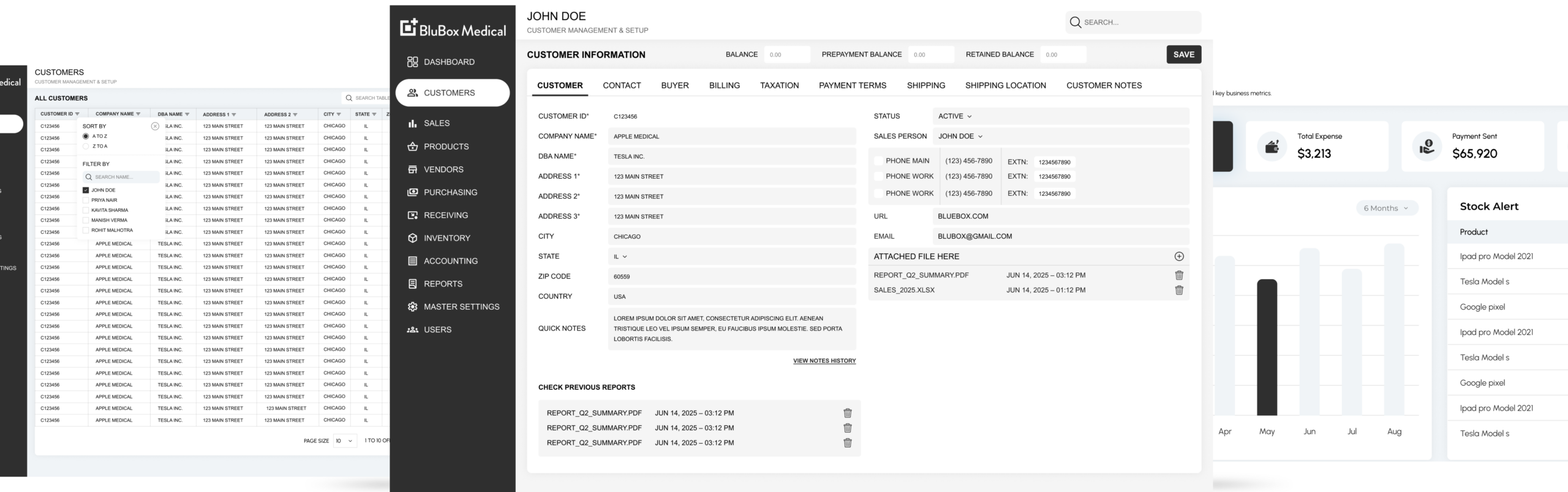Check the Phone Main checkbox
Screen dimensions: 1568x492
(878, 161)
